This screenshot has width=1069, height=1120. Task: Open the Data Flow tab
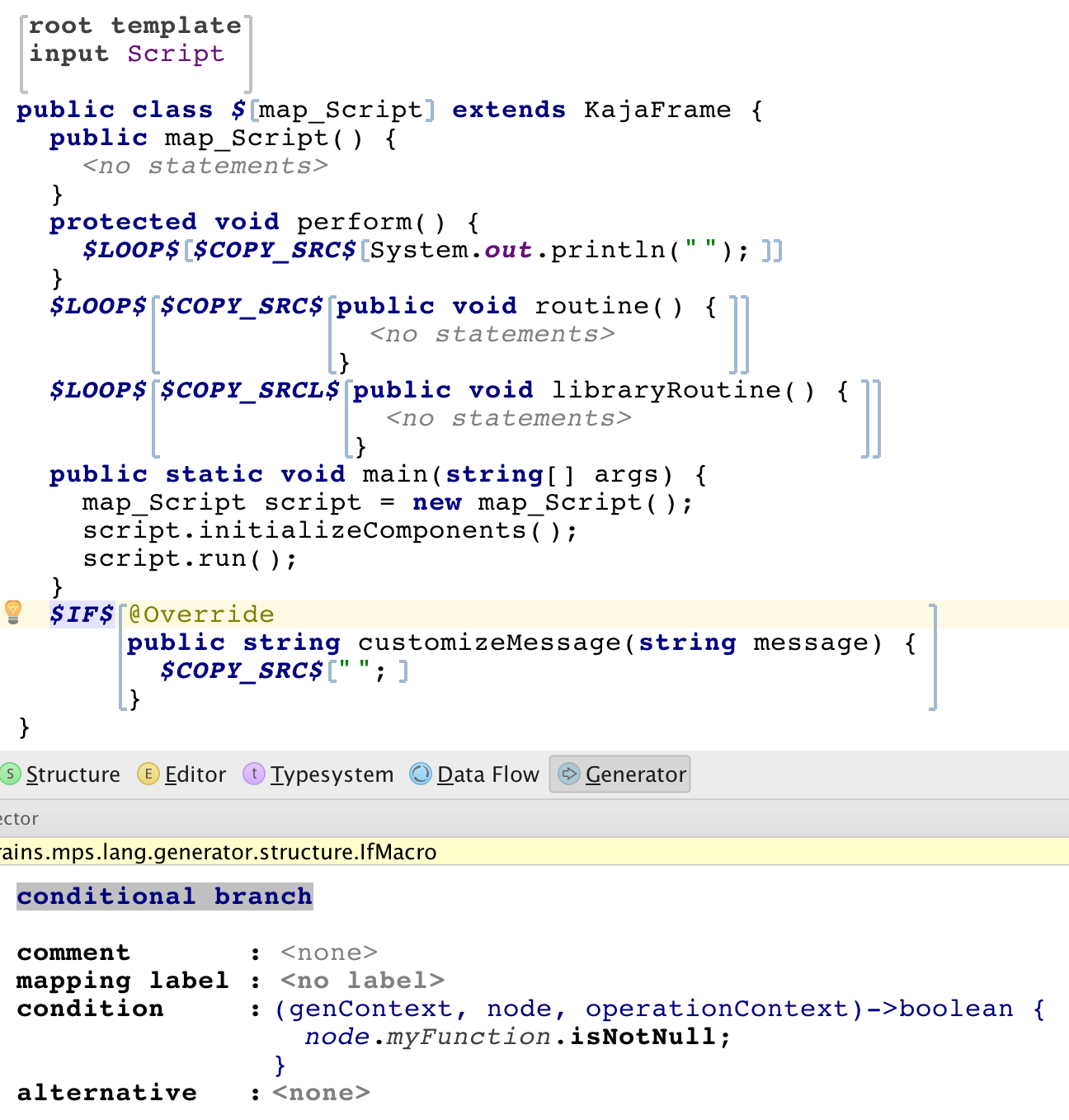coord(475,774)
